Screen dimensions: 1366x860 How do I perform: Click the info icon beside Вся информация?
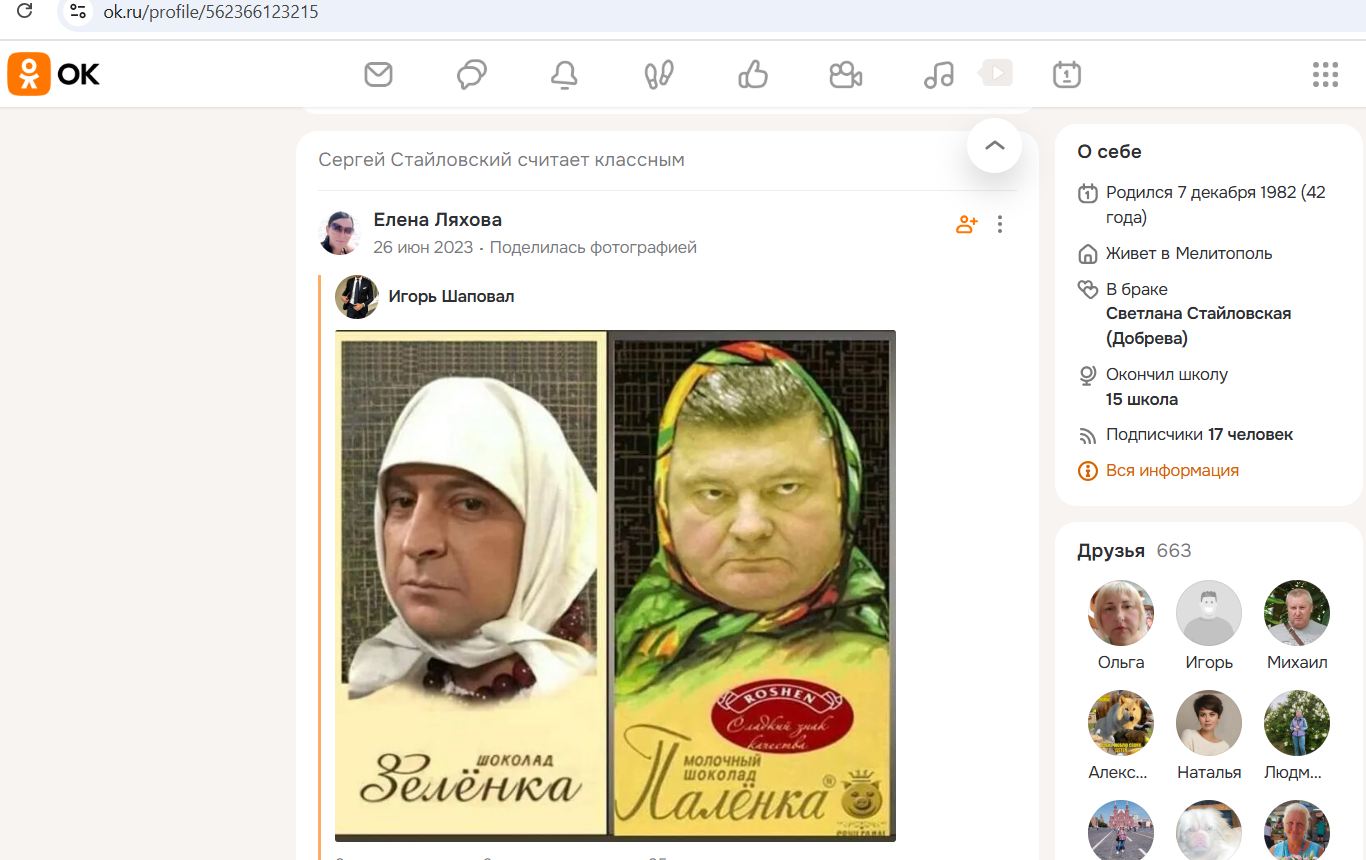(x=1088, y=470)
